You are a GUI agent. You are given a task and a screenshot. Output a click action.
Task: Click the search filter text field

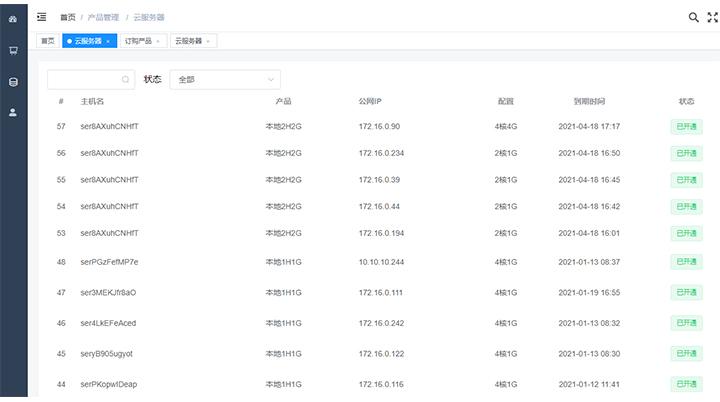[x=84, y=79]
